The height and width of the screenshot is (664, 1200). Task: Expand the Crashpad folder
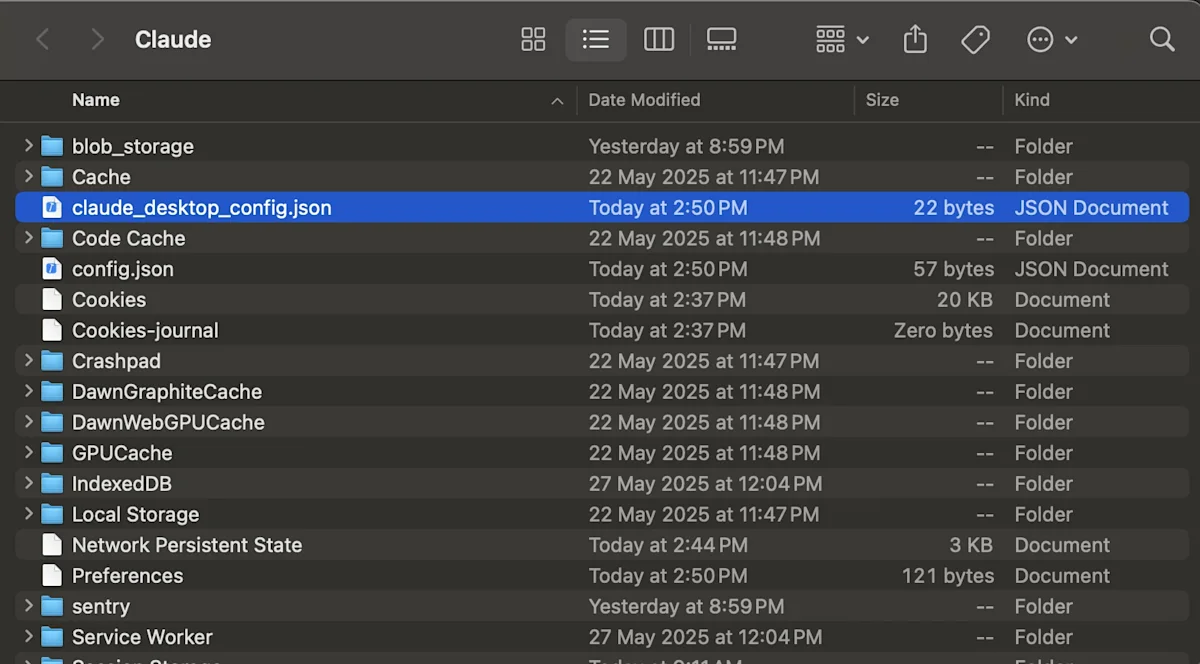(28, 361)
